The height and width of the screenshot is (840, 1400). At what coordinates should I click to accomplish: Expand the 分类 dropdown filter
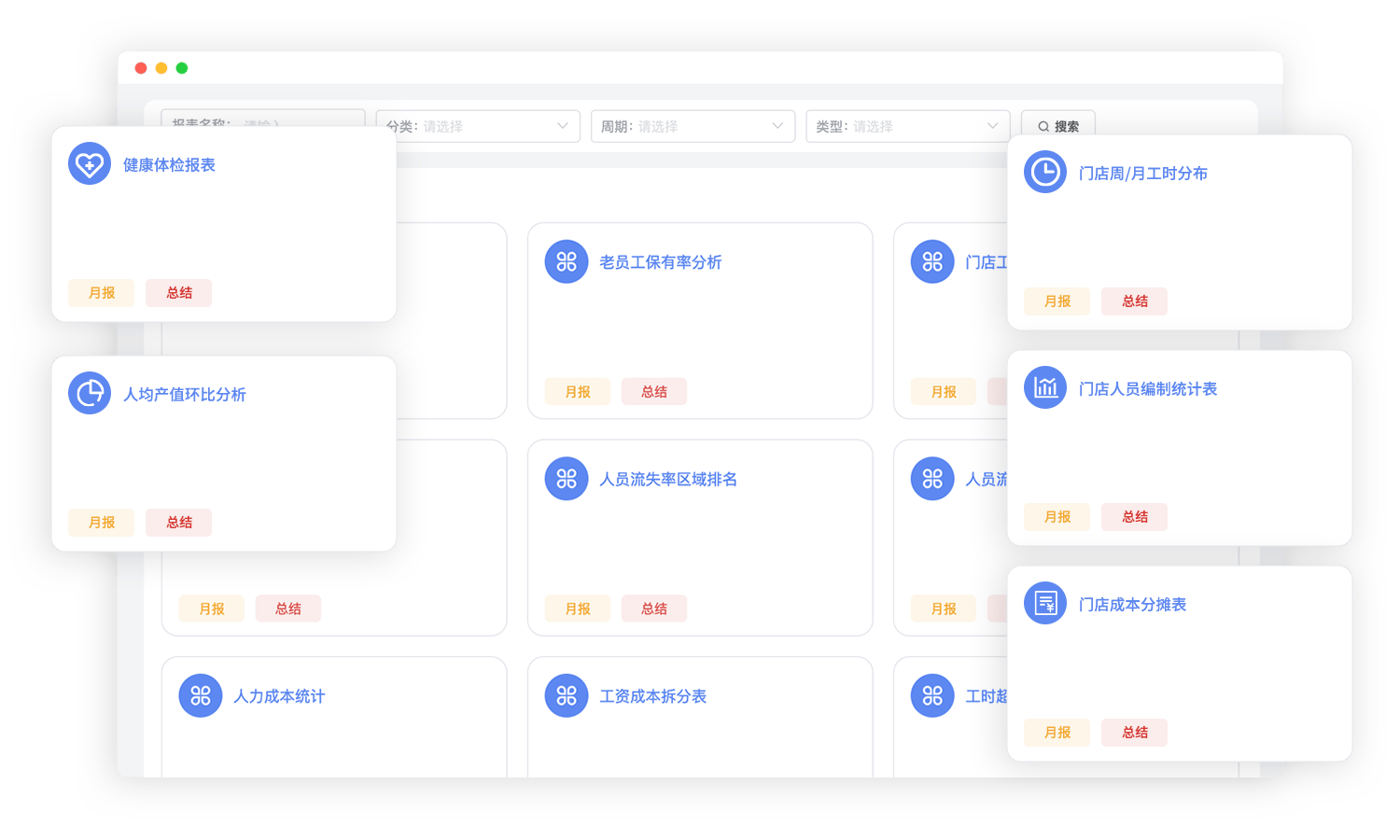[x=478, y=126]
